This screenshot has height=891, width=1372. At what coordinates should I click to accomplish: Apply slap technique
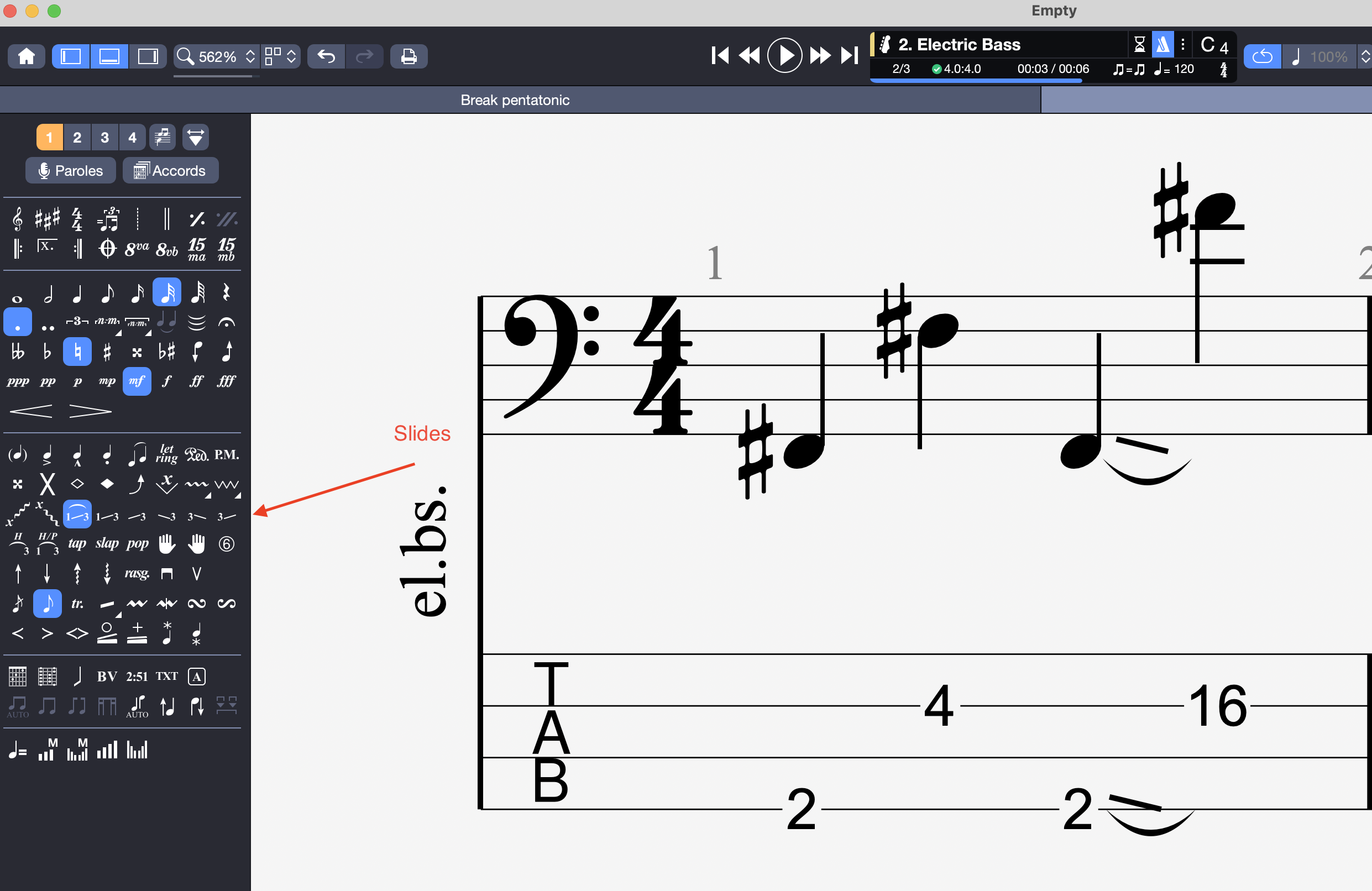click(x=107, y=543)
